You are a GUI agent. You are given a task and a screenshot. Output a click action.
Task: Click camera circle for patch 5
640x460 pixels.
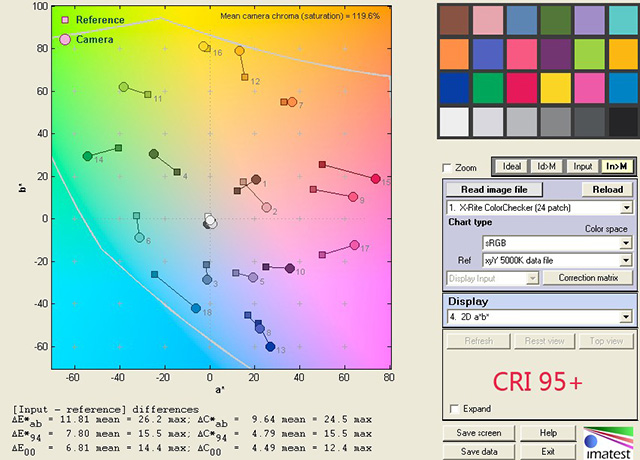point(253,278)
